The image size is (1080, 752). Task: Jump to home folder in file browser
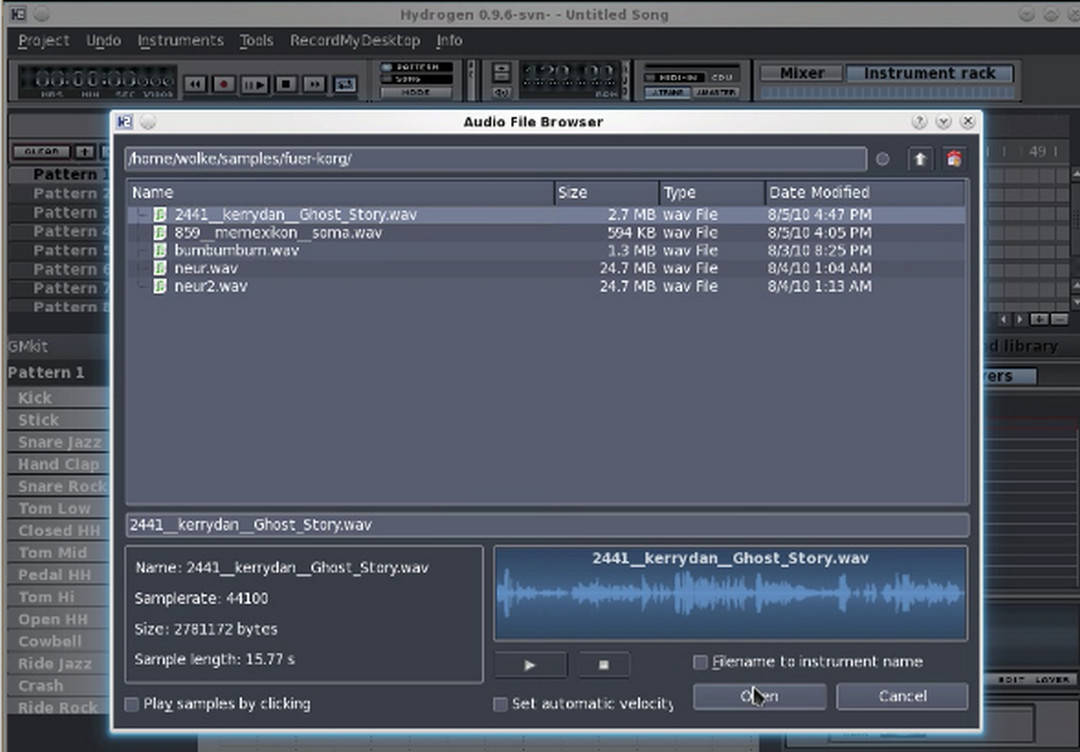(954, 159)
